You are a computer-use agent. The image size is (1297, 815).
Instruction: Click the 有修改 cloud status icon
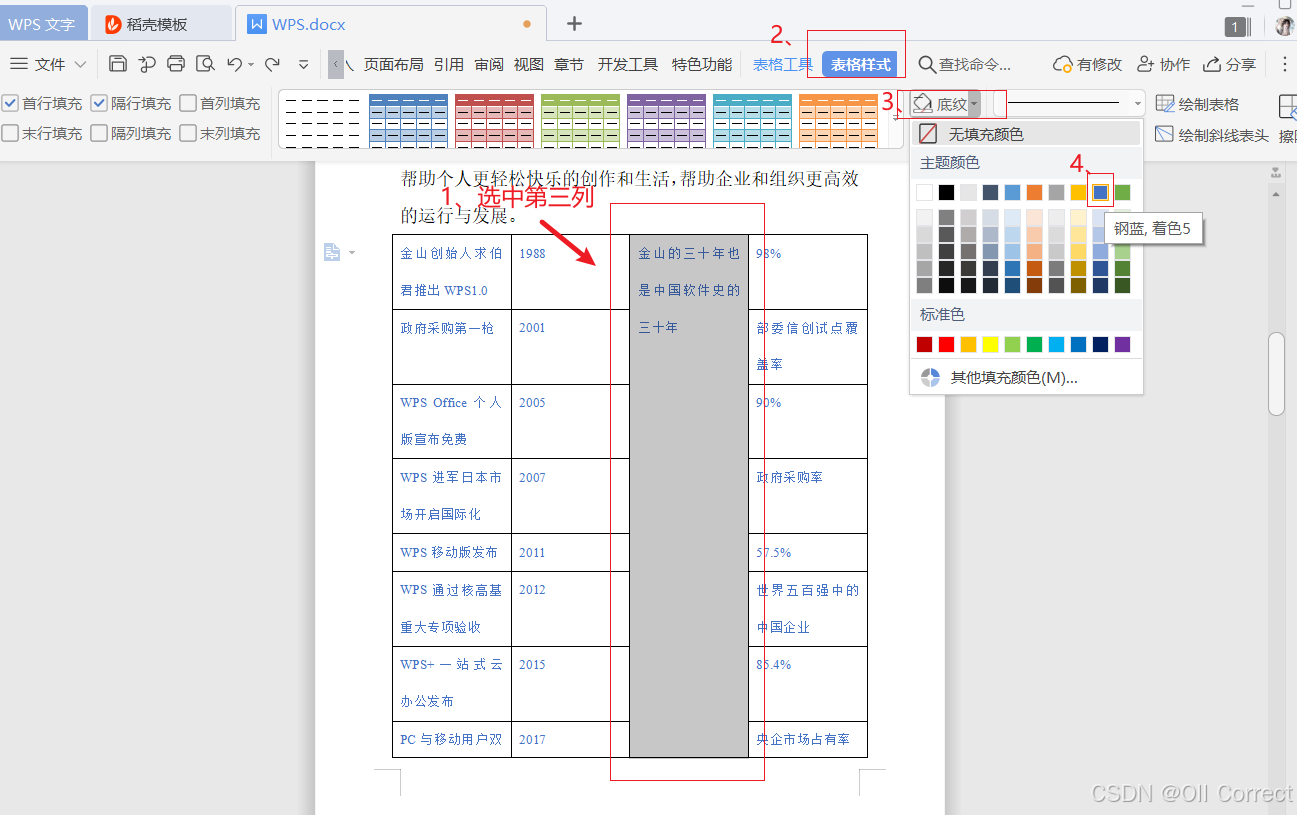coord(1063,64)
